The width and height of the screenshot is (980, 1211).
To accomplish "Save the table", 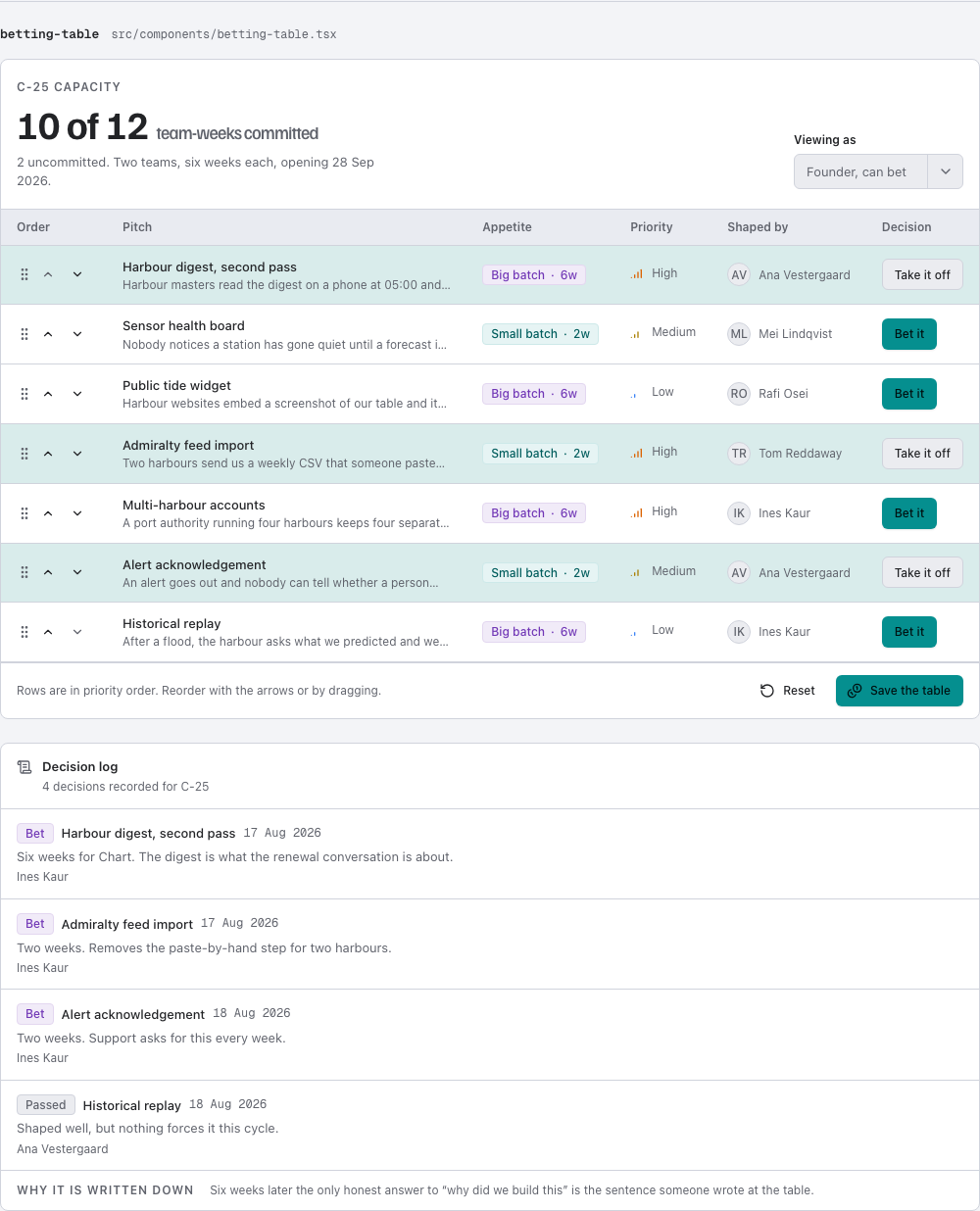I will point(900,691).
